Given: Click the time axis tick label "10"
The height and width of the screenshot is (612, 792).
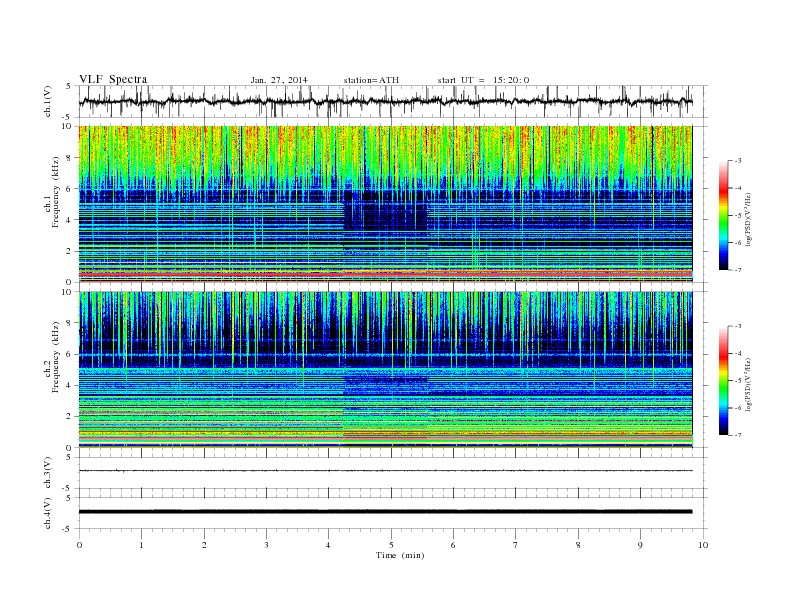Looking at the screenshot, I should tap(703, 545).
